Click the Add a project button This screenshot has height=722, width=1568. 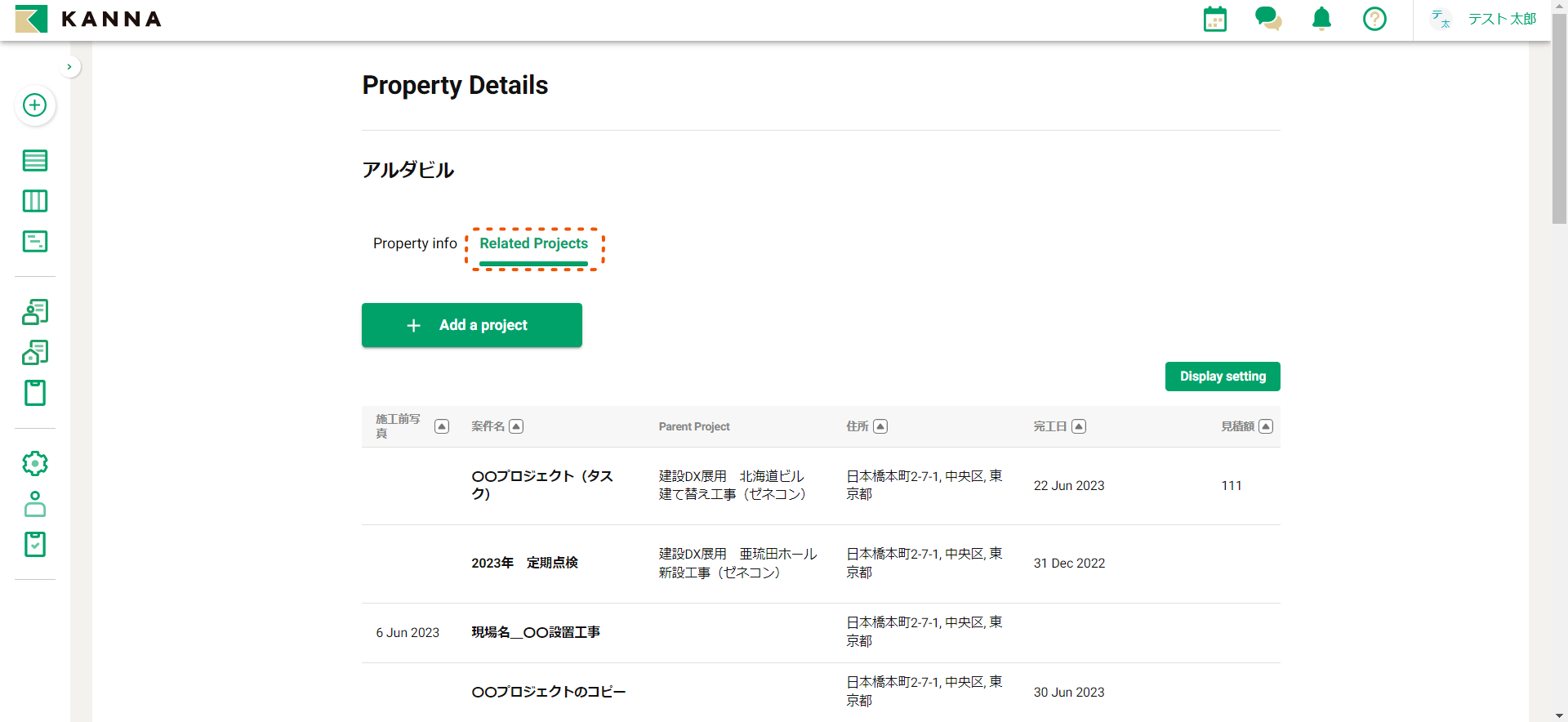(x=472, y=325)
